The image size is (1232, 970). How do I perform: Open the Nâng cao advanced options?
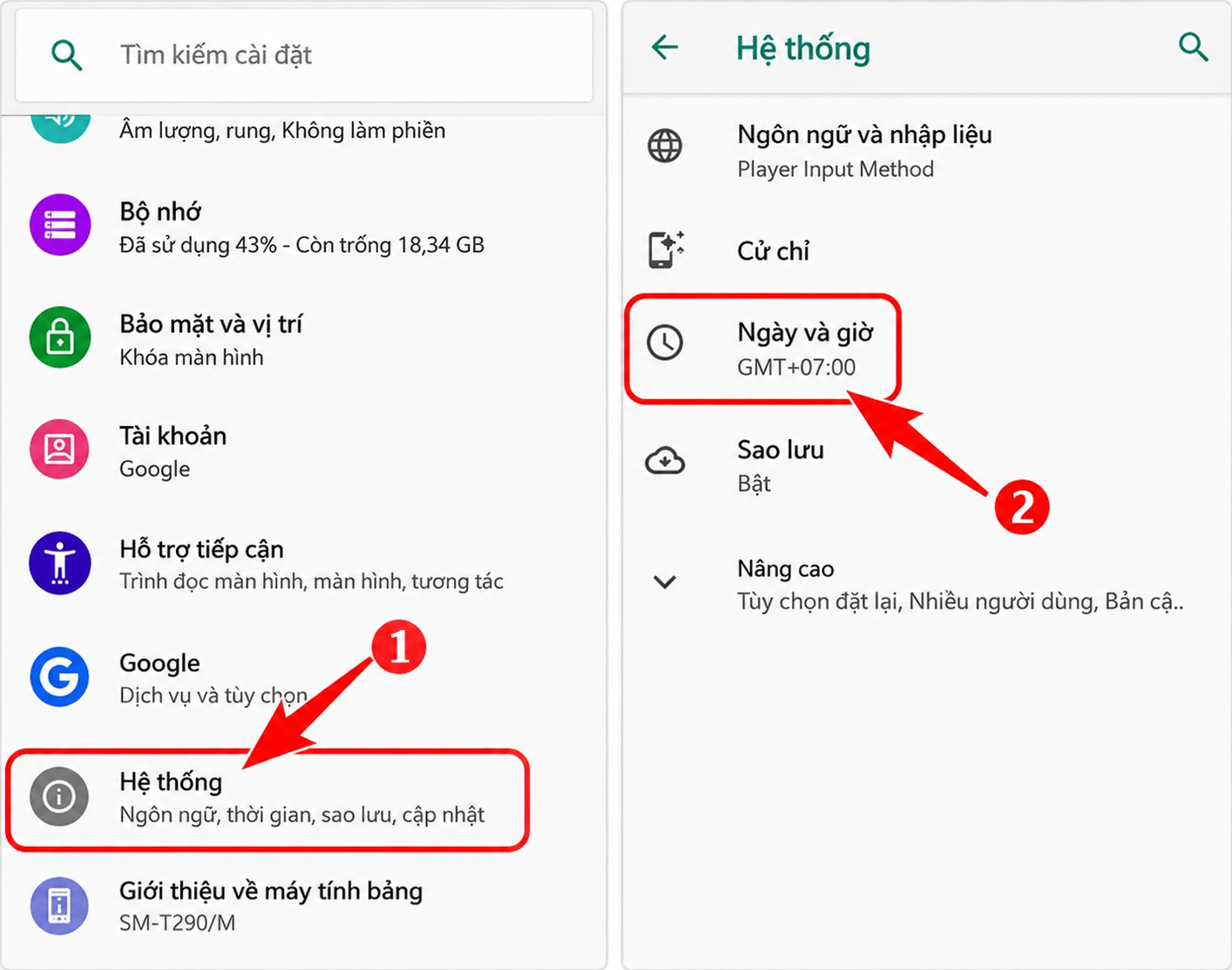pos(926,585)
